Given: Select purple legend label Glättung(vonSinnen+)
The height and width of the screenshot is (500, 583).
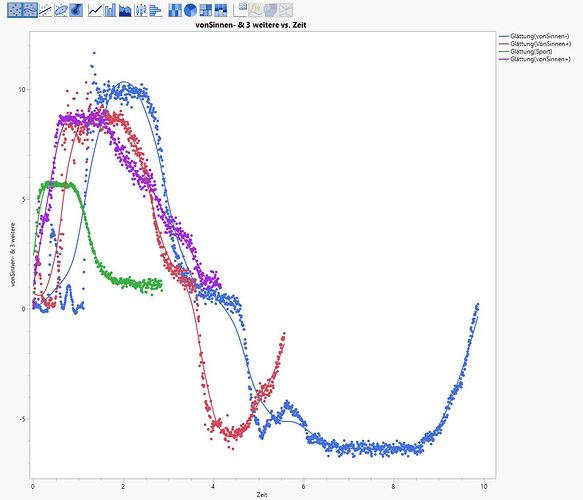Looking at the screenshot, I should point(540,59).
